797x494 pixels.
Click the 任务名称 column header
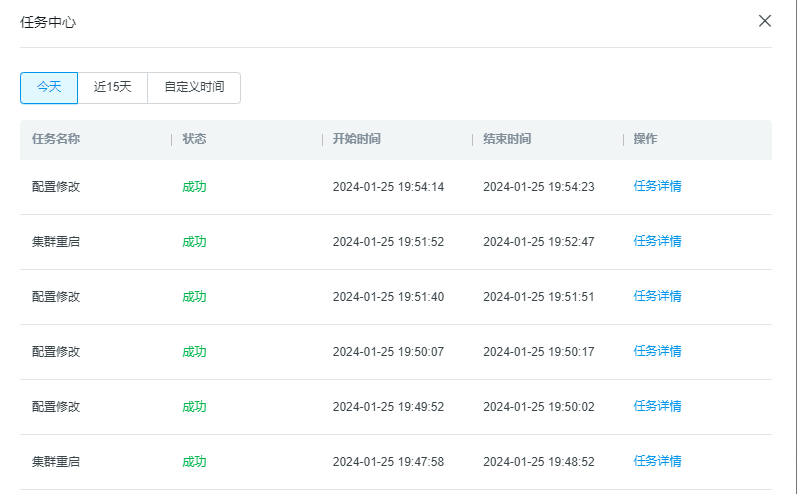[56, 139]
